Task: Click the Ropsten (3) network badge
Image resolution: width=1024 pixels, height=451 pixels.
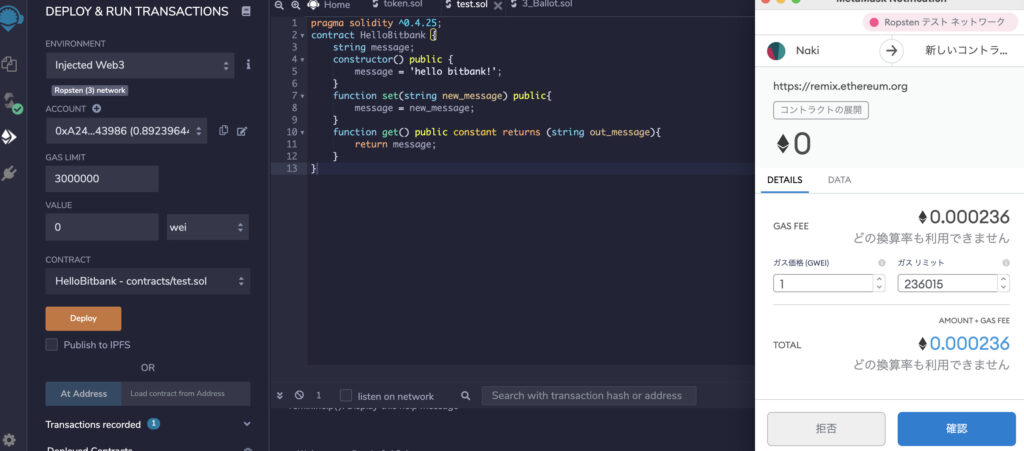Action: 90,91
